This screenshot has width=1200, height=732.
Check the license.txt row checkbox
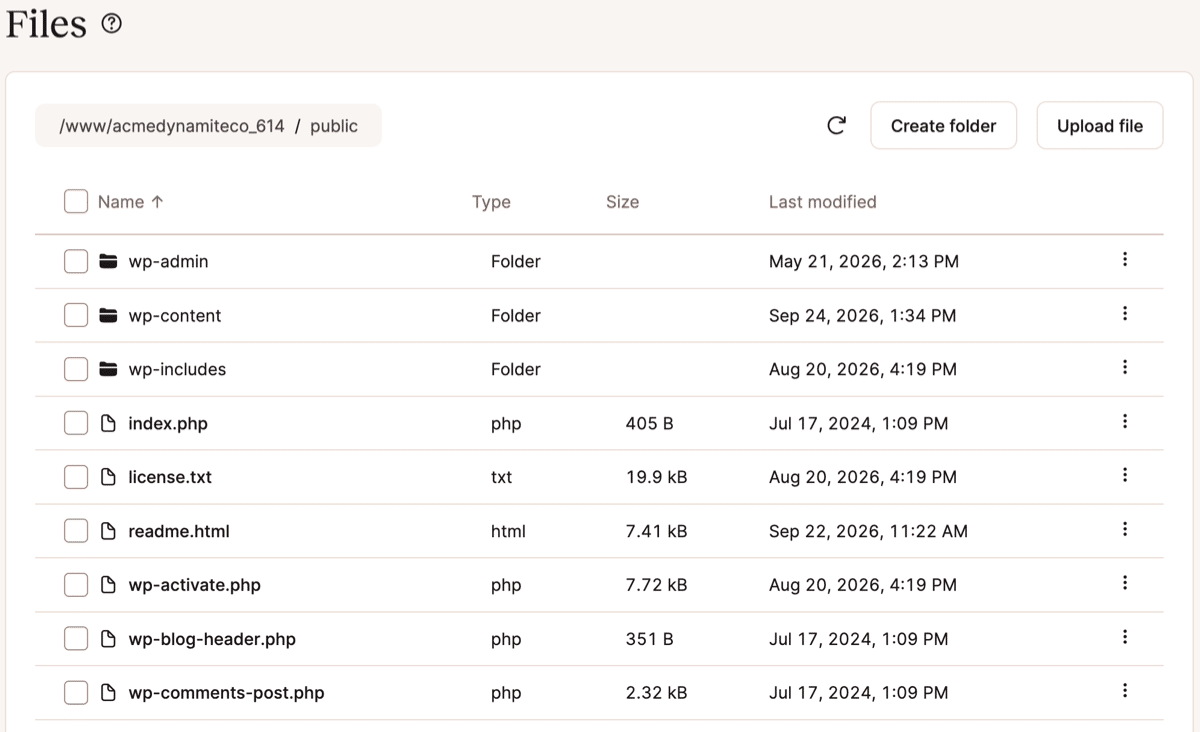coord(76,477)
